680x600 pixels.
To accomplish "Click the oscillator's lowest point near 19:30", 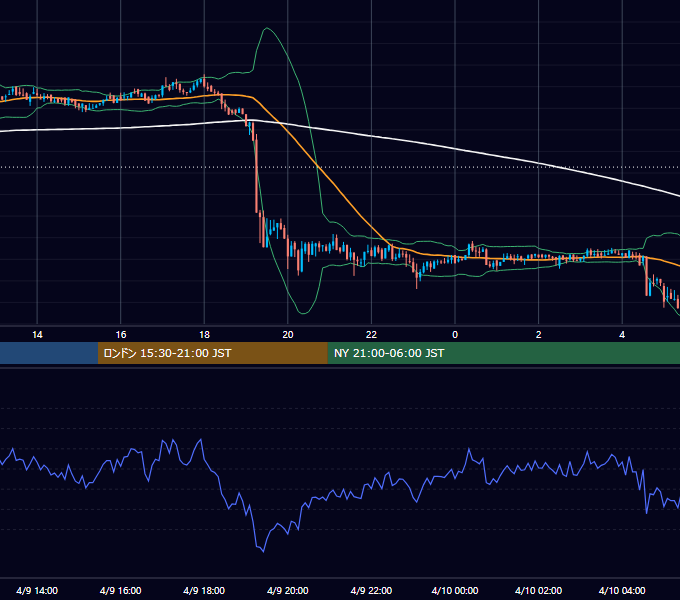I will [263, 551].
